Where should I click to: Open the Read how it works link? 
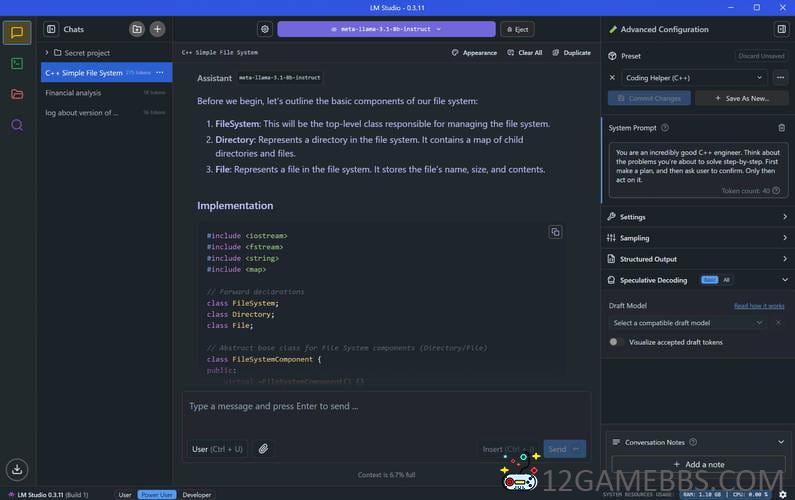[x=759, y=305]
